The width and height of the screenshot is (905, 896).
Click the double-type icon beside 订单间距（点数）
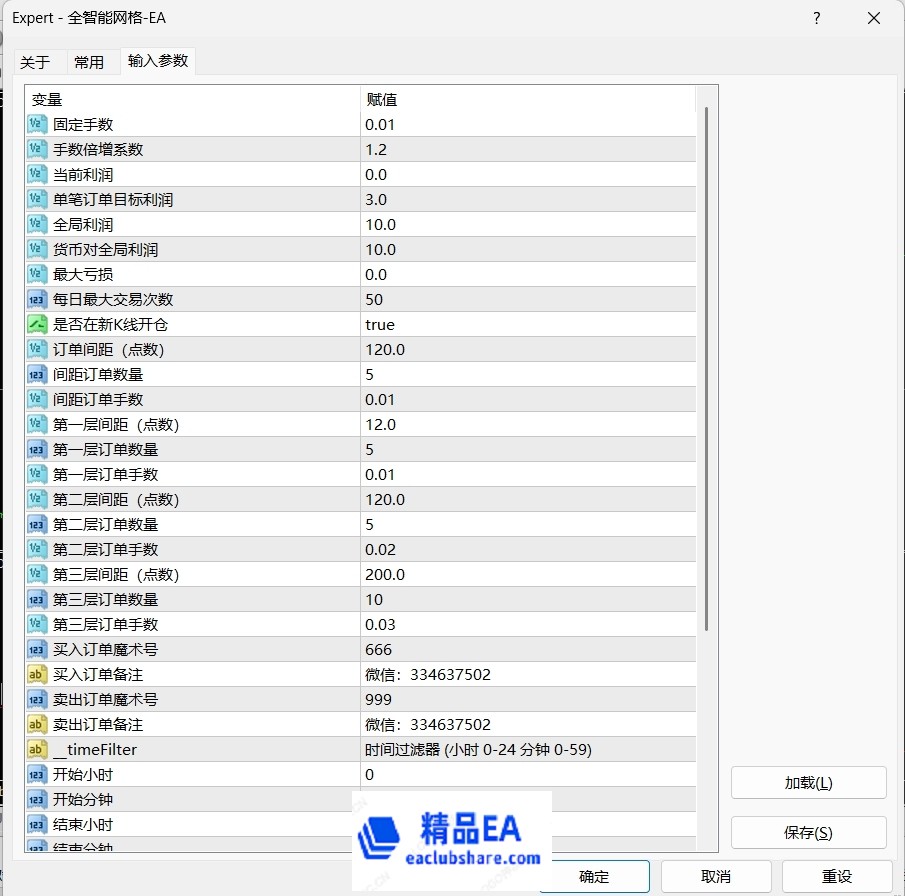[x=37, y=348]
